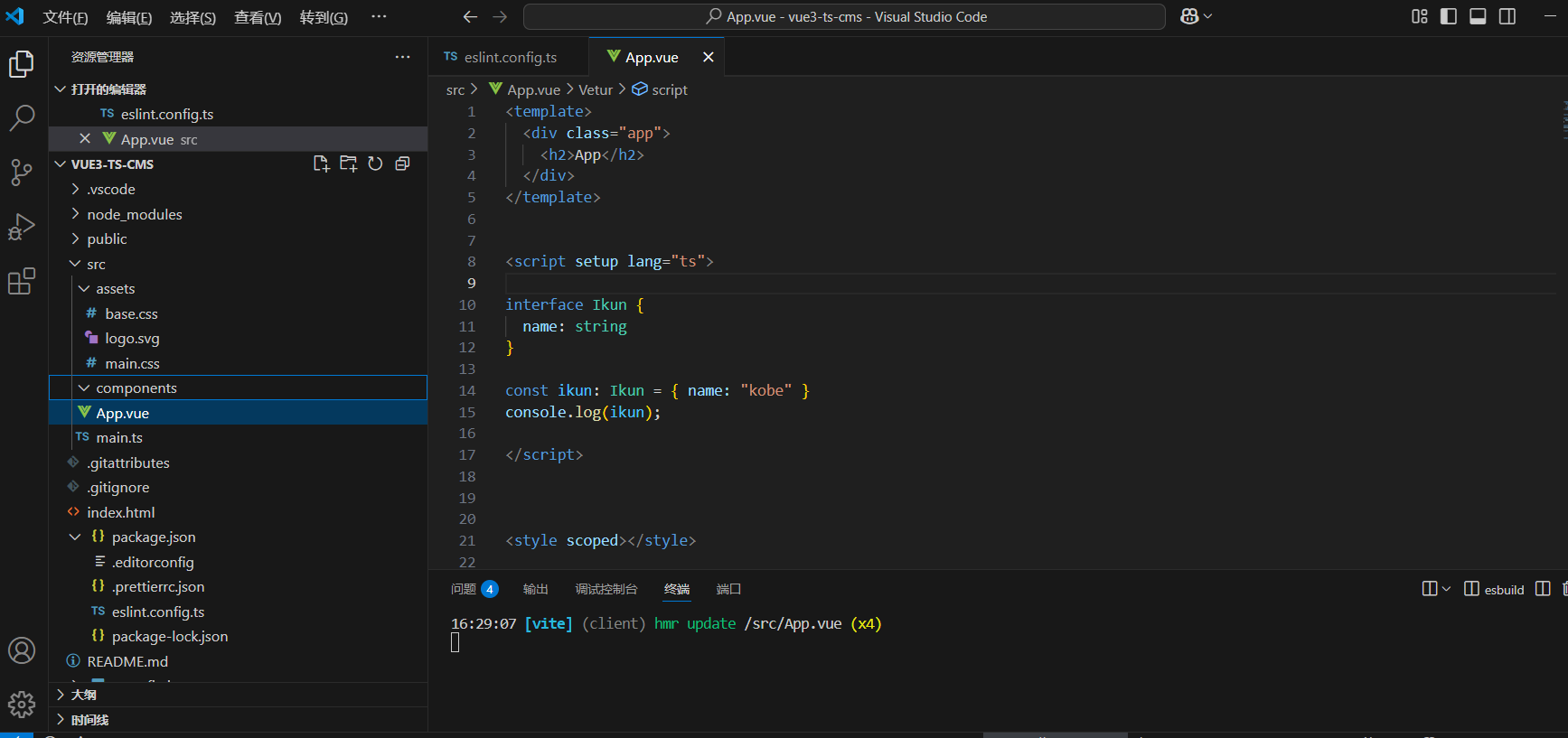Toggle the secondary side bar visibility

(1507, 16)
